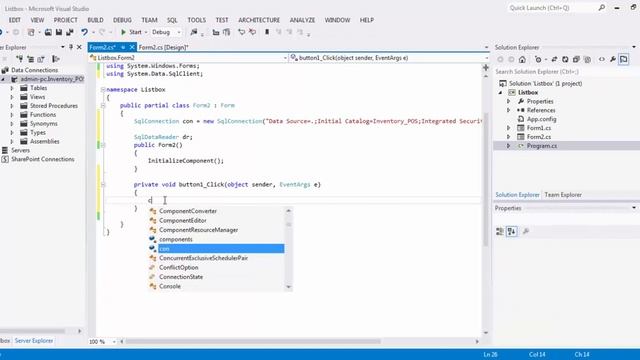Click Sync with Active Document icon in Solution Explorer
The image size is (640, 360).
(554, 60)
